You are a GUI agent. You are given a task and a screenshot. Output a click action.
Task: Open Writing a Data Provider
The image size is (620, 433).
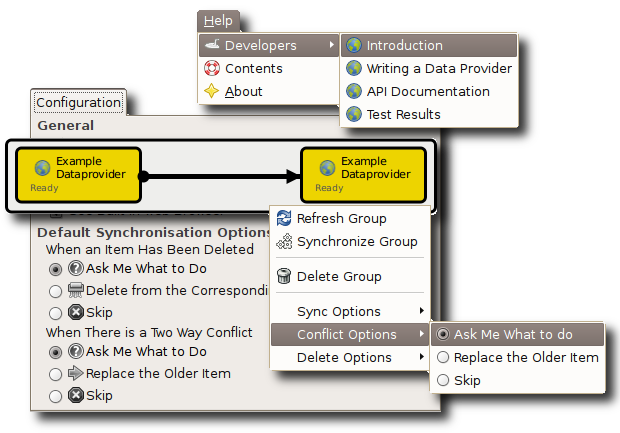pyautogui.click(x=429, y=68)
